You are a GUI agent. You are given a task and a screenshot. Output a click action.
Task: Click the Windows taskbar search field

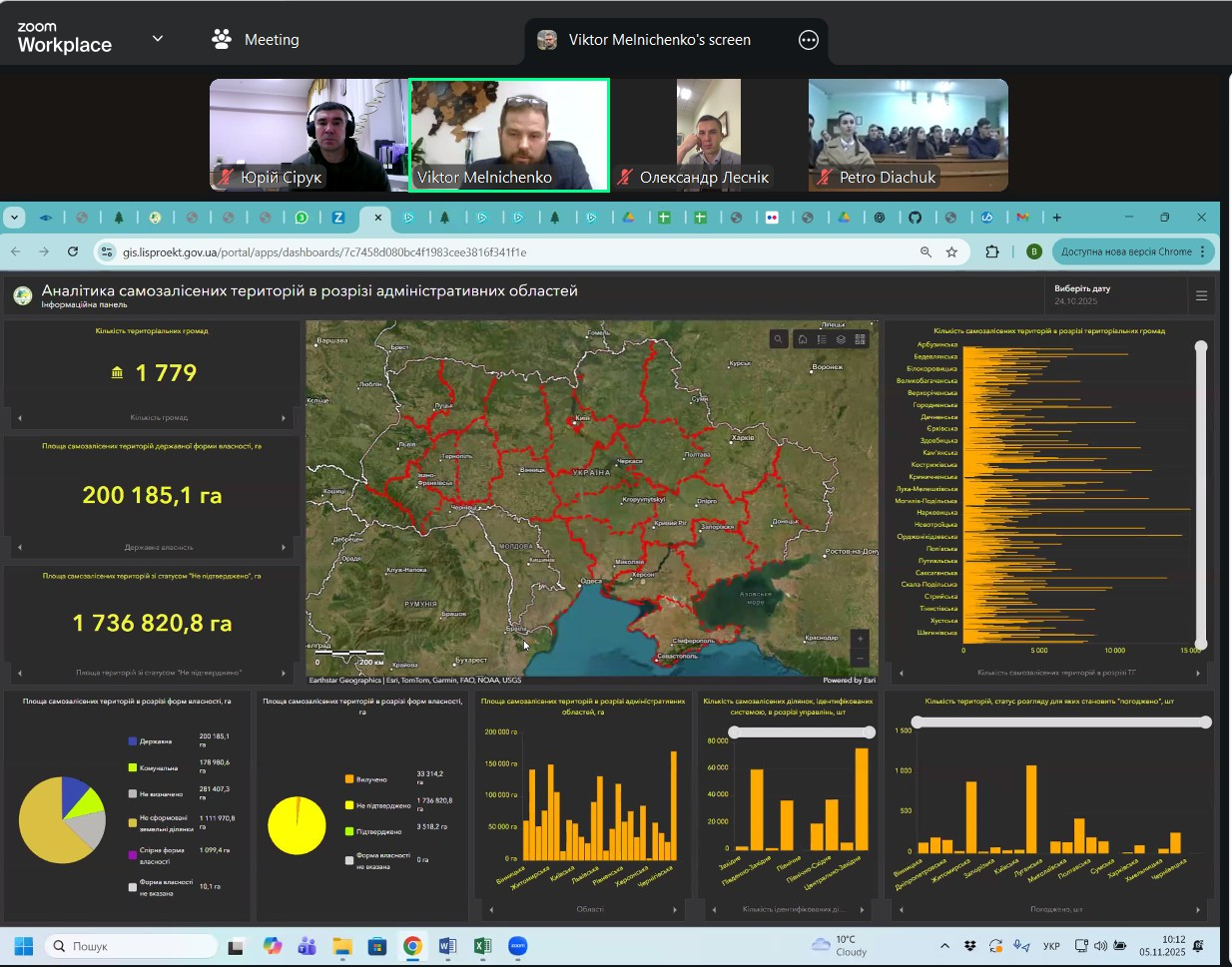pos(132,946)
